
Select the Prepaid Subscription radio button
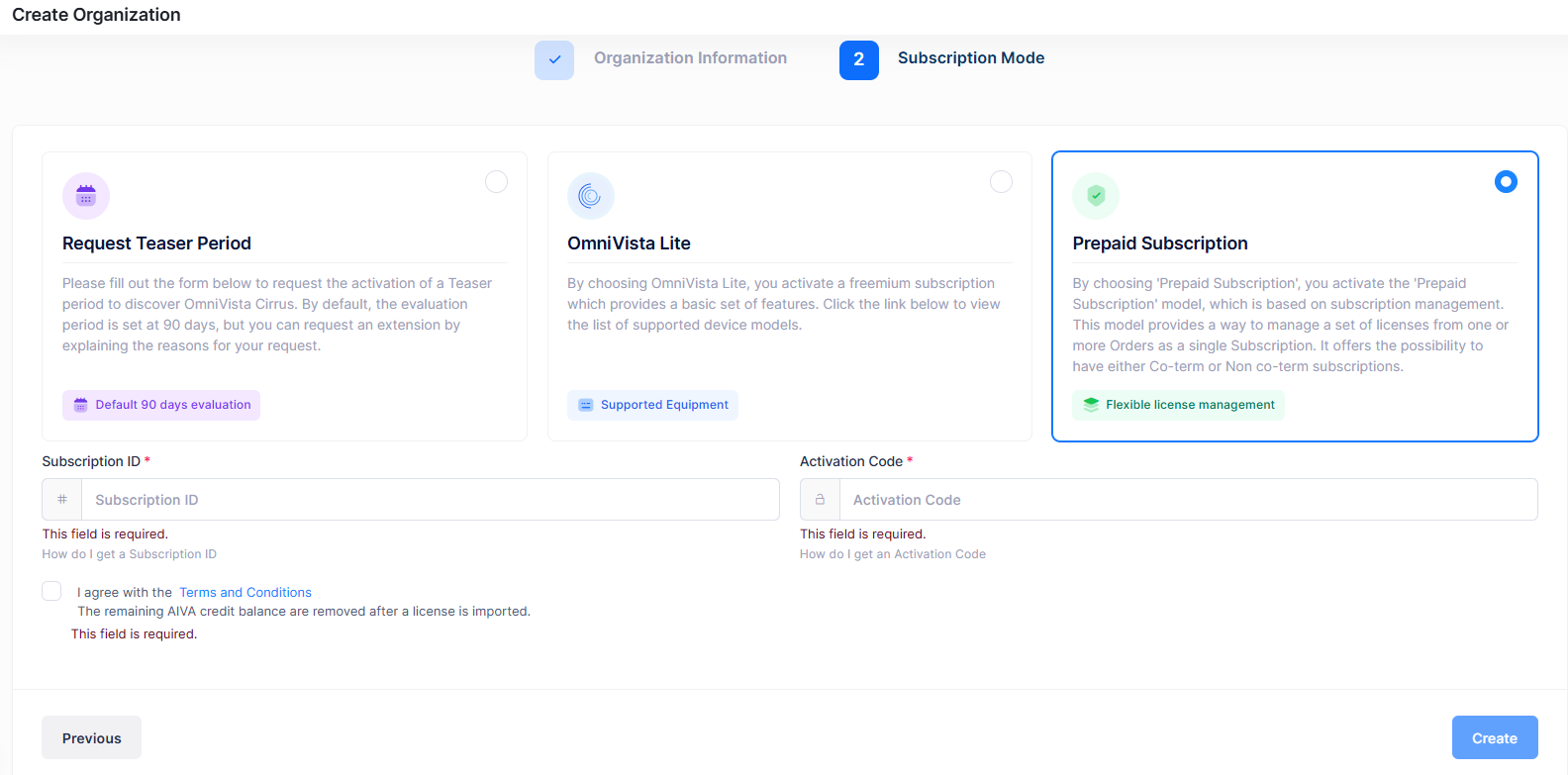coord(1506,181)
